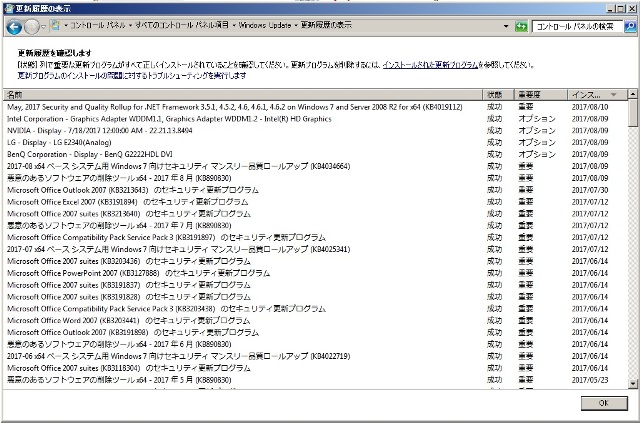640x423 pixels.
Task: Click the 2017/05/23 install date cell
Action: coord(590,380)
